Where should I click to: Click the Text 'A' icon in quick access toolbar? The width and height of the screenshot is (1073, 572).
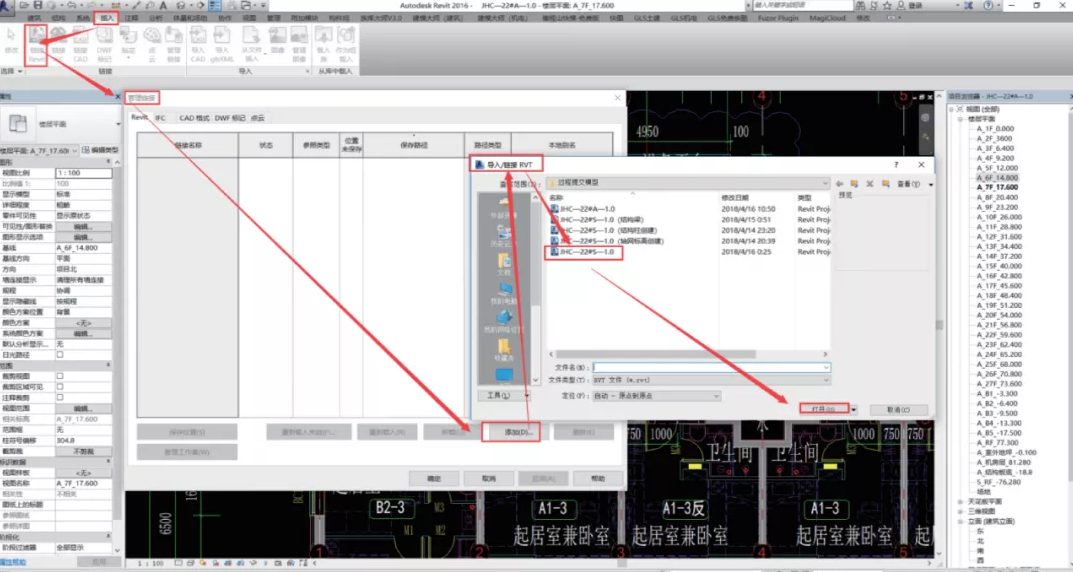[x=163, y=5]
